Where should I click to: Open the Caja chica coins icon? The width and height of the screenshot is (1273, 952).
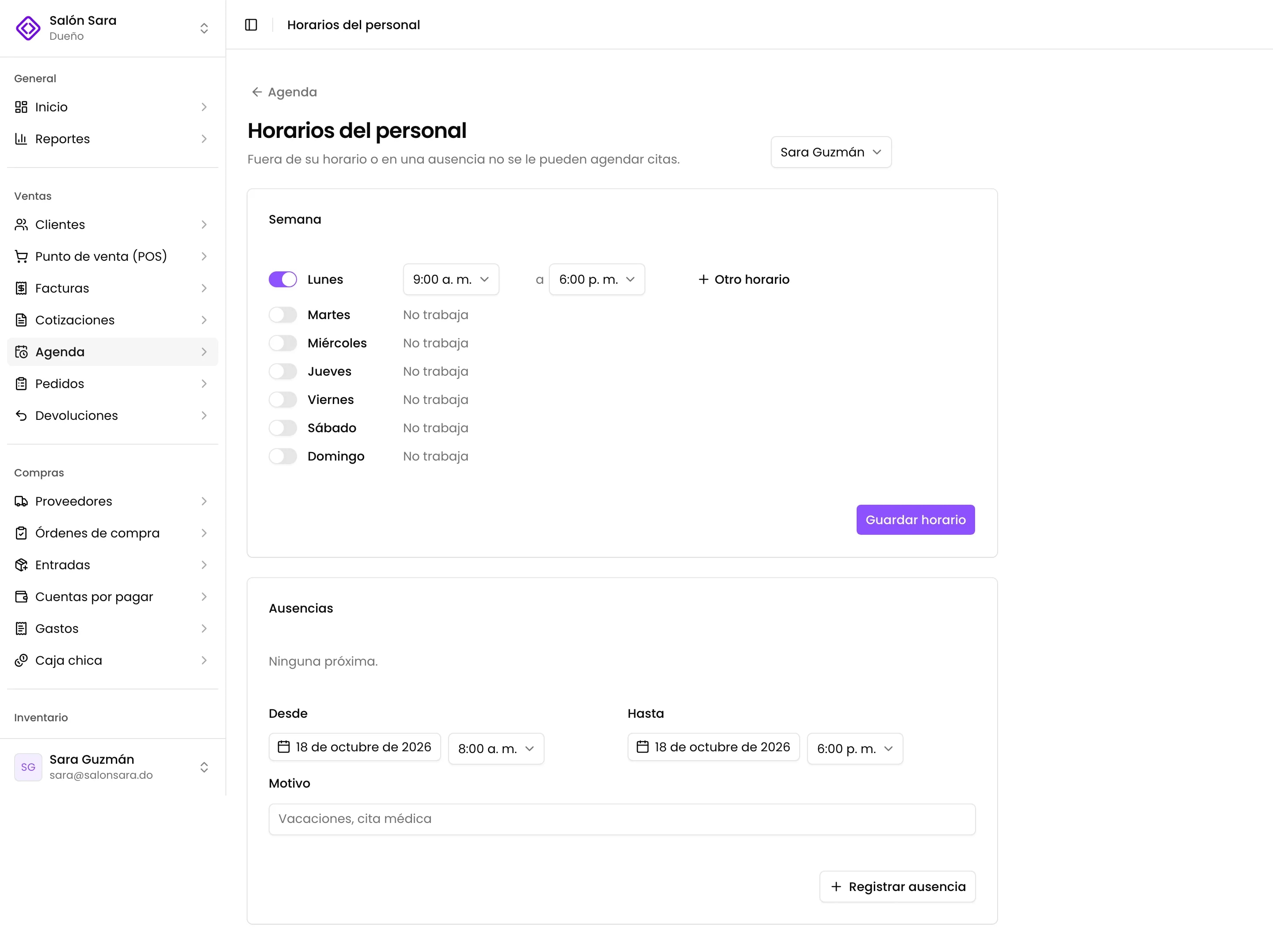(21, 660)
